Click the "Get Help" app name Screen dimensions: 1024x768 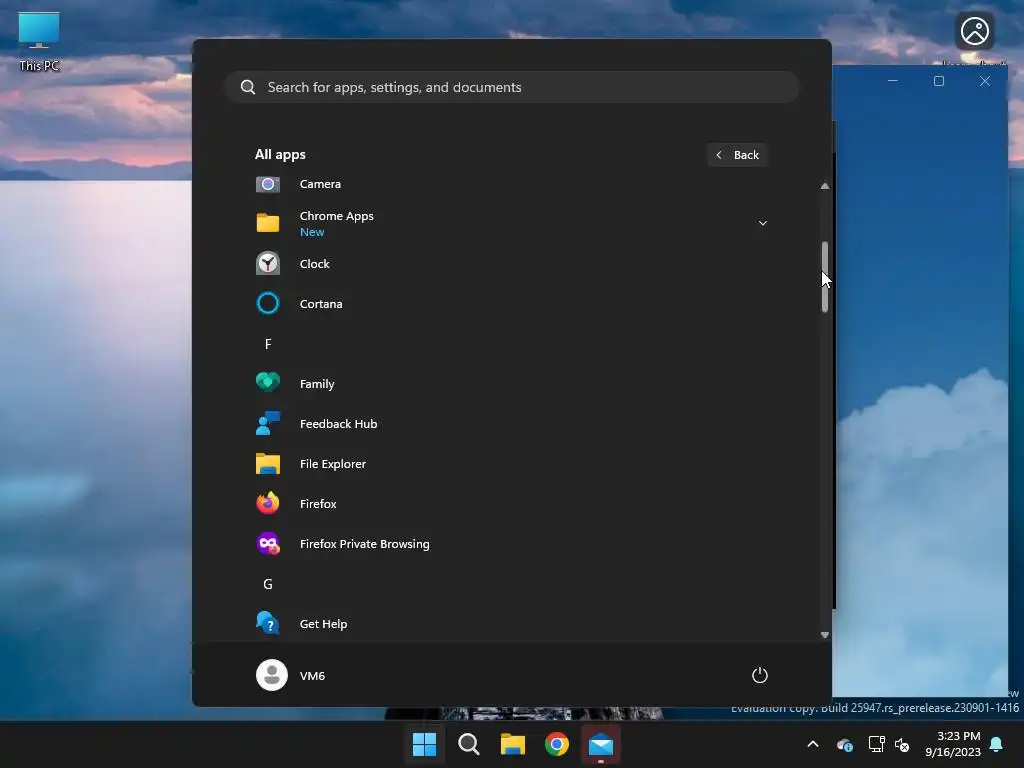[323, 624]
